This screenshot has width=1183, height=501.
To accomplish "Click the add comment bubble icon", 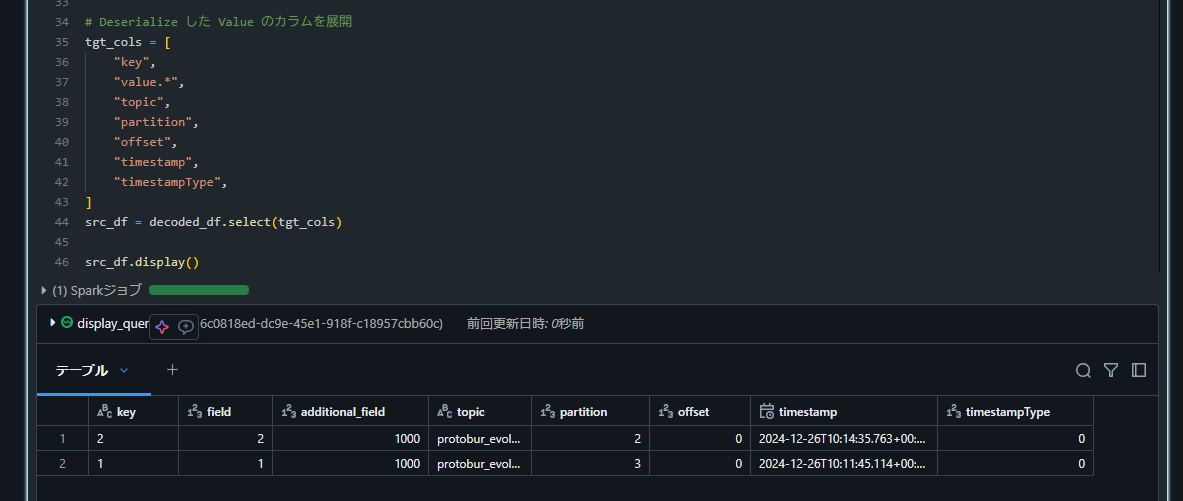I will [x=186, y=327].
